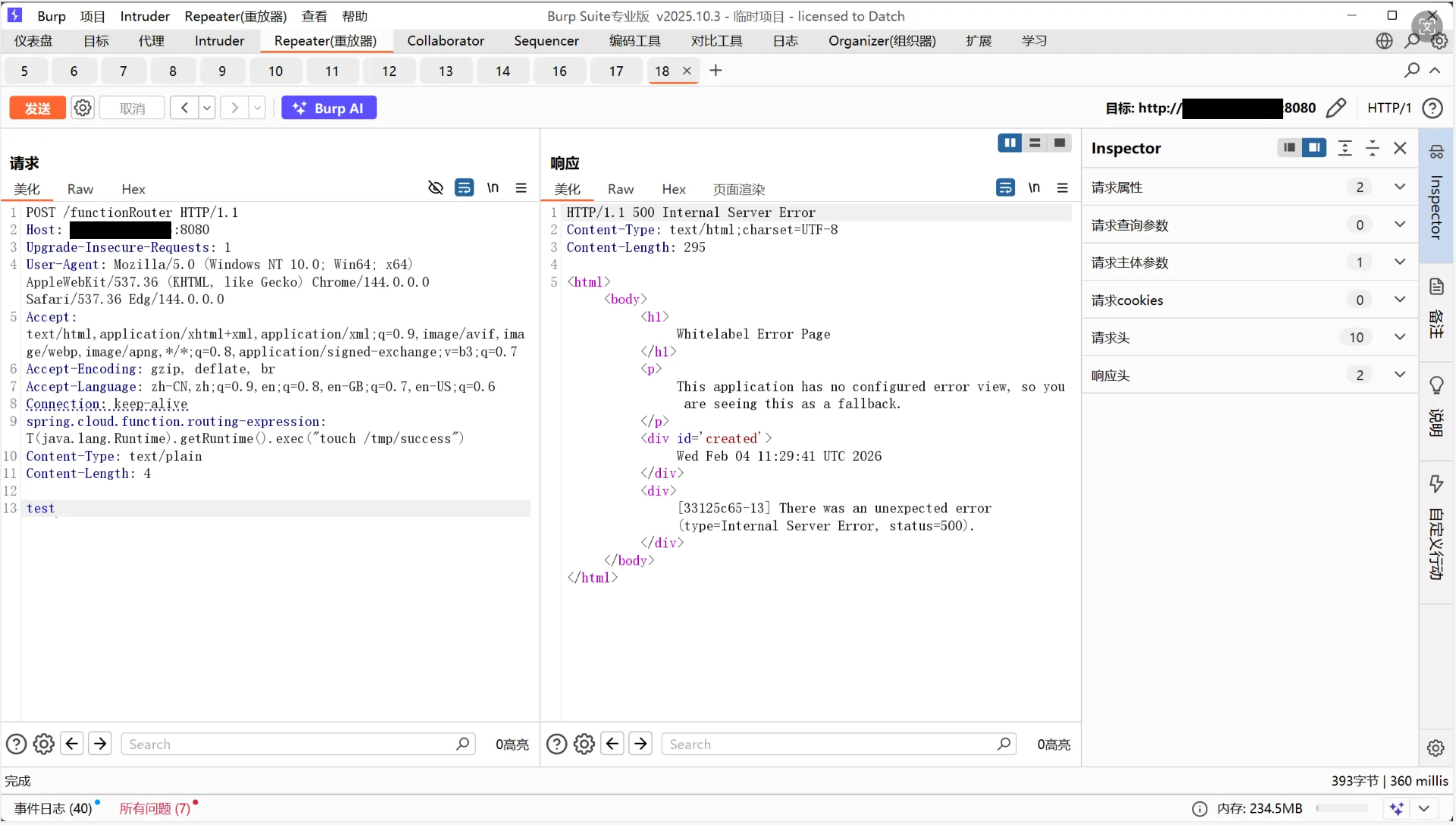
Task: Switch the request view to Raw
Action: (80, 189)
